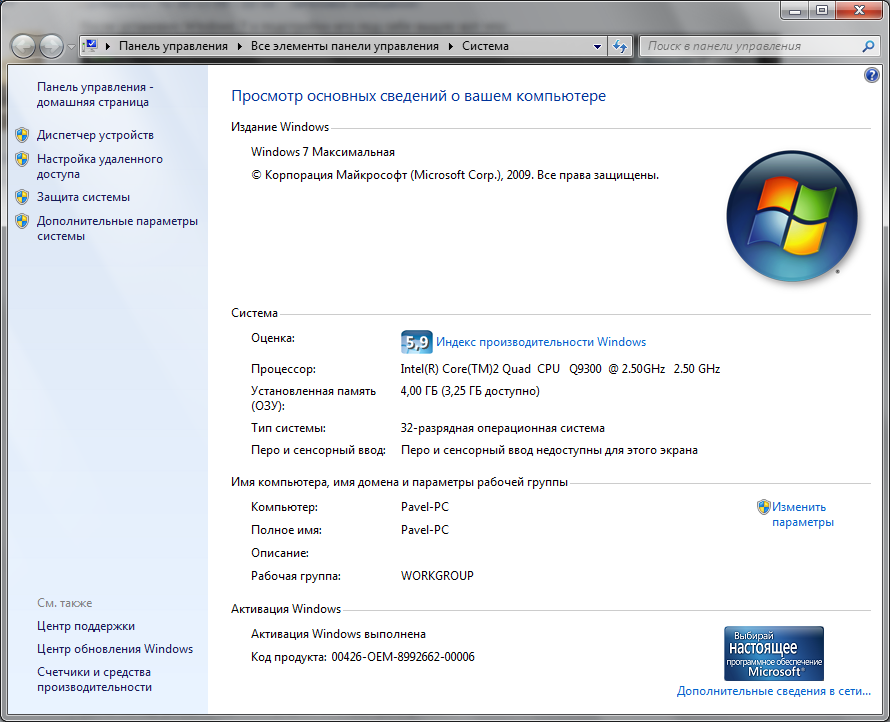Open Настройка удаленного доступа
The width and height of the screenshot is (890, 722).
(100, 166)
